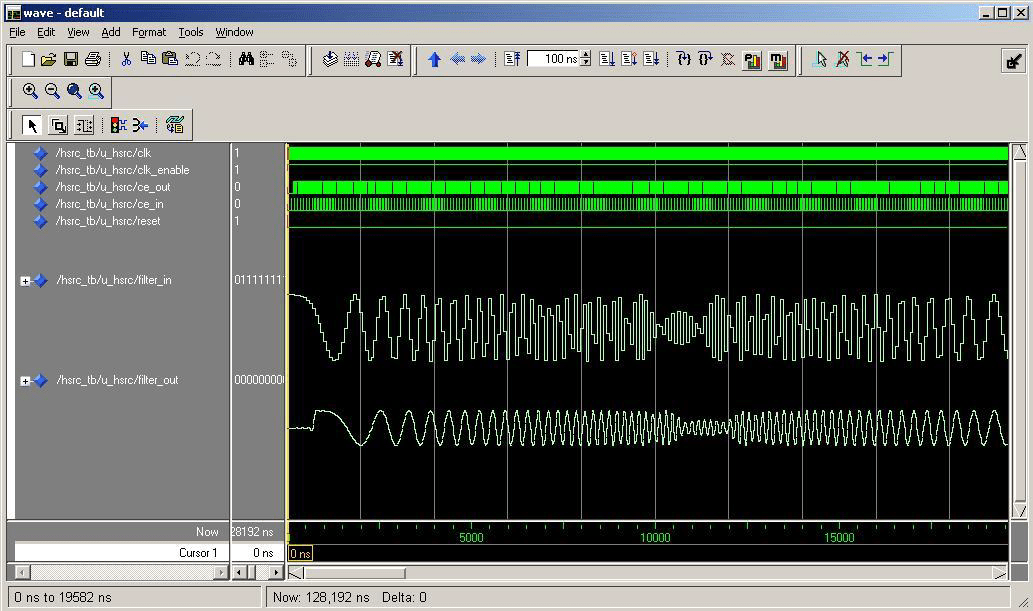
Task: Click the Zoom In magnifier icon
Action: click(x=30, y=91)
